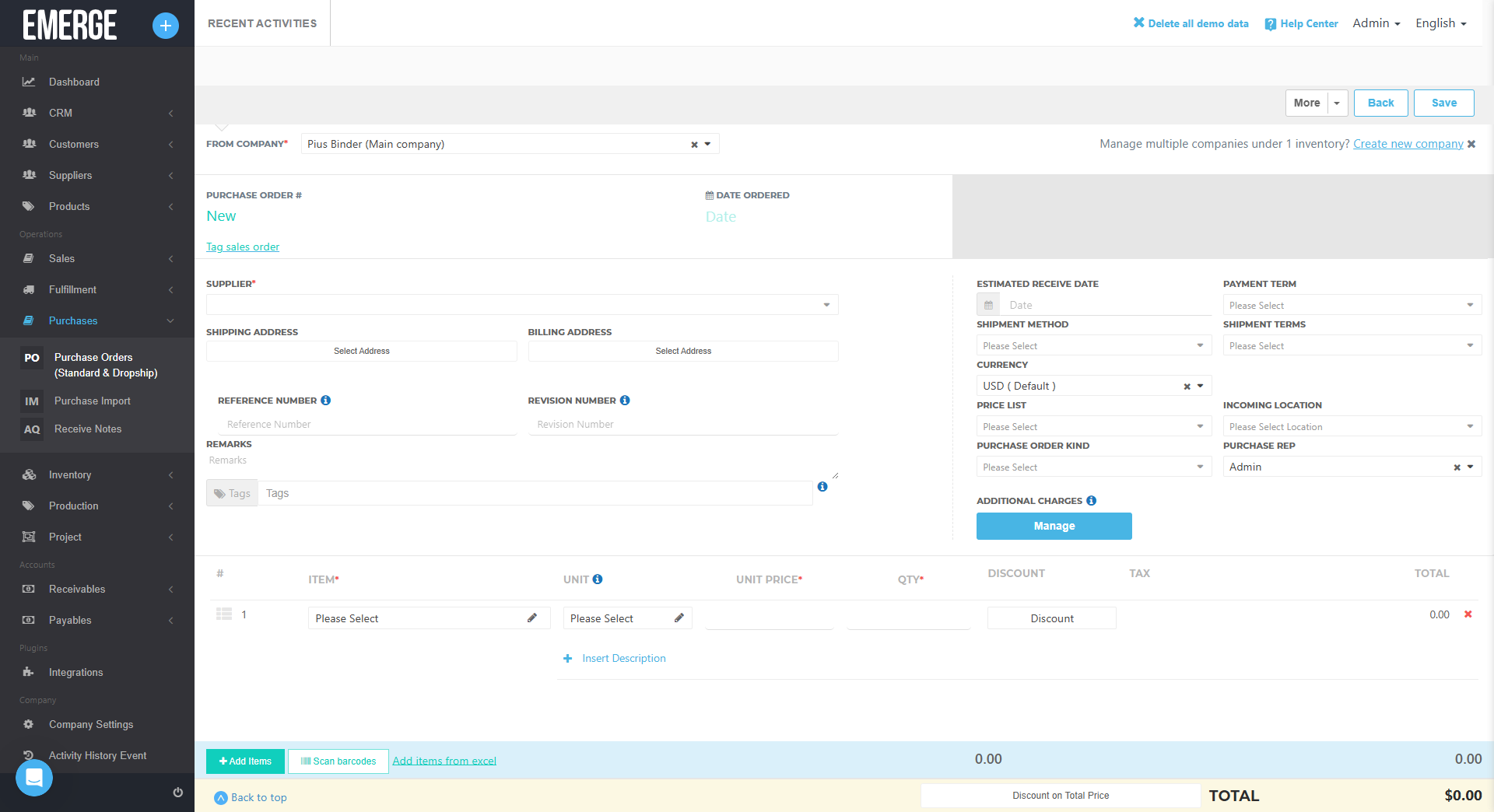Dismiss the create new company notice

tap(1471, 144)
